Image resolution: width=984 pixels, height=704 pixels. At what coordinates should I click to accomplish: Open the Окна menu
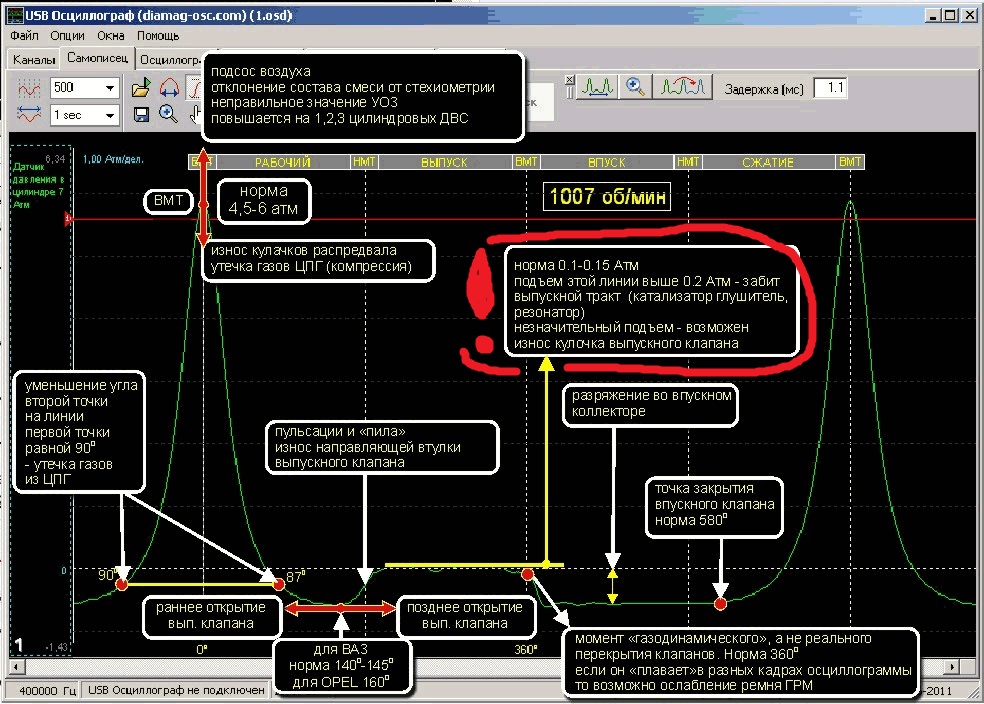click(111, 35)
